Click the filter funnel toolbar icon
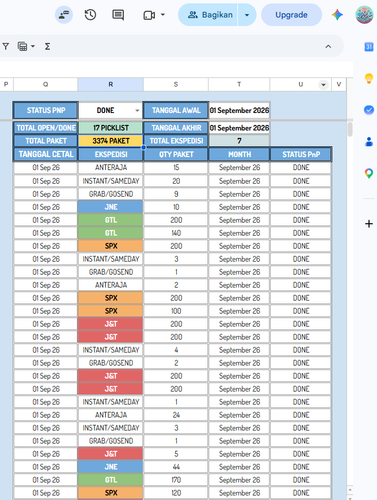The image size is (377, 500). pos(6,46)
